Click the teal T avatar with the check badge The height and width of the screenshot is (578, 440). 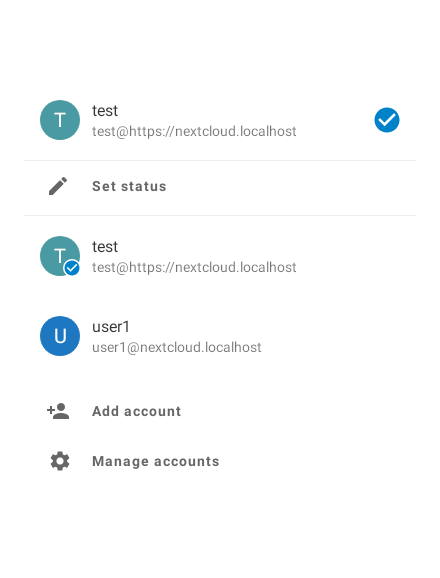[60, 256]
